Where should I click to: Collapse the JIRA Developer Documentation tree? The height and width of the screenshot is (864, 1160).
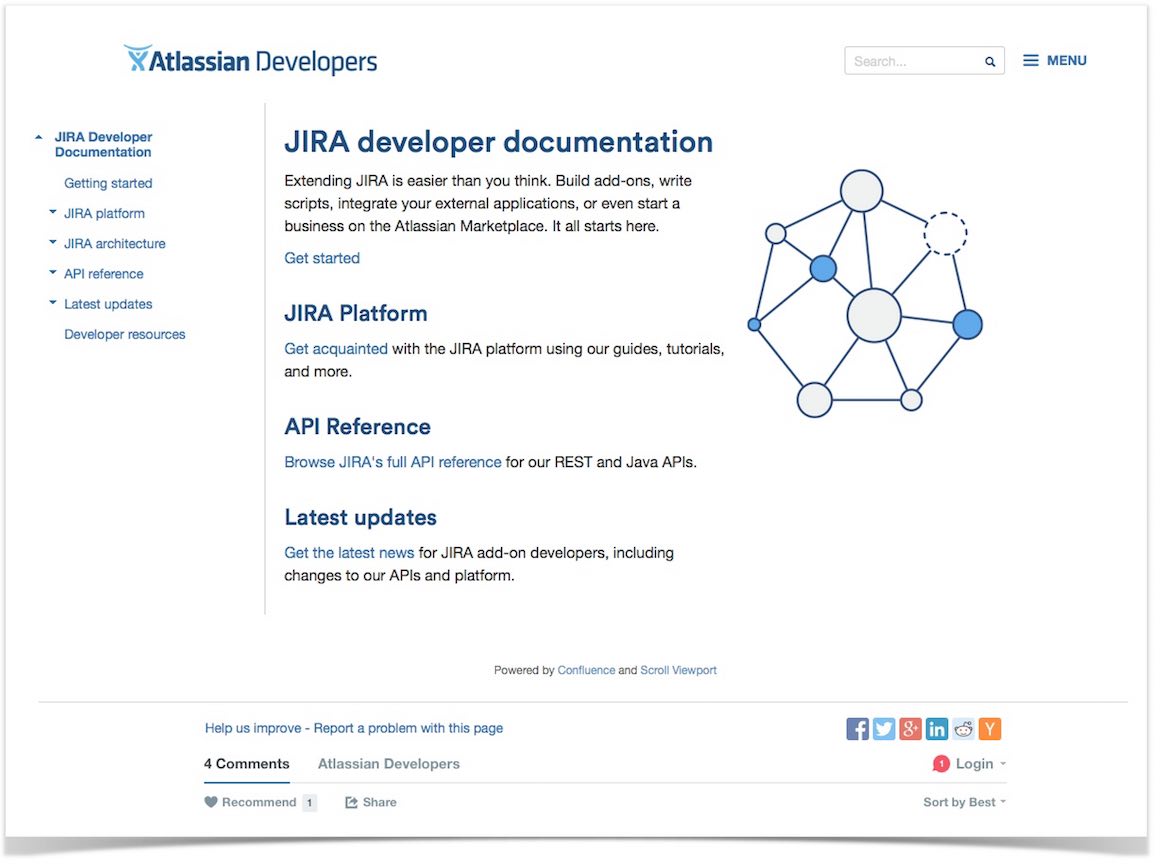click(x=38, y=138)
